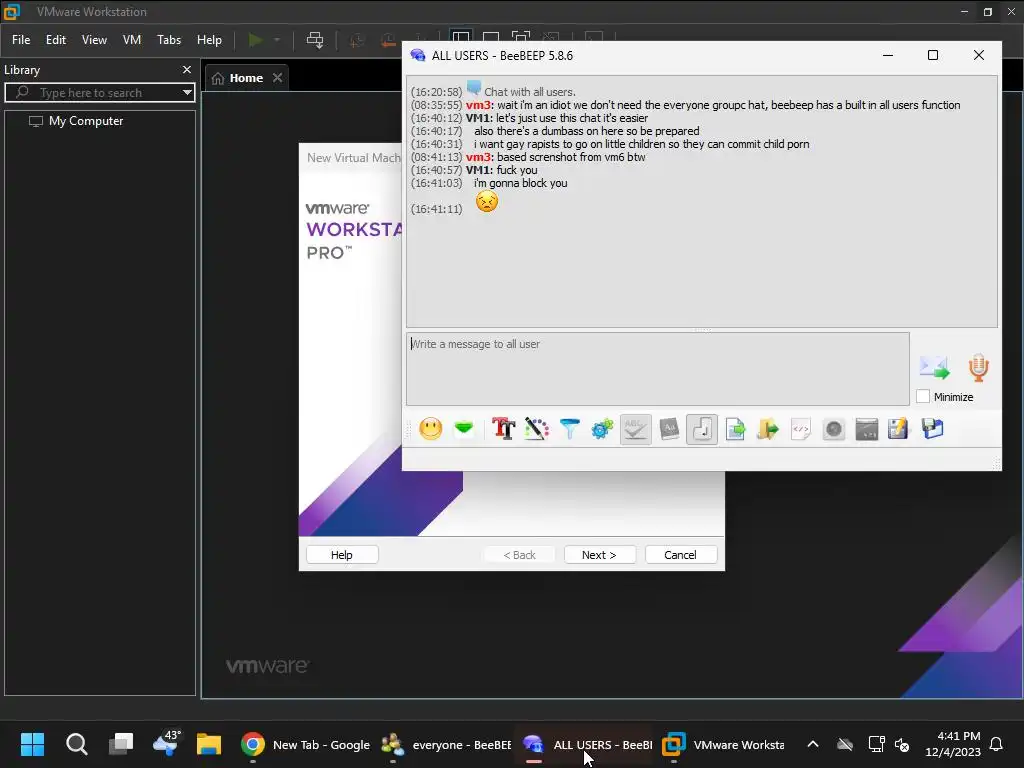1024x768 pixels.
Task: Switch to the everyone - BeeBEEP taskbar window
Action: (446, 744)
